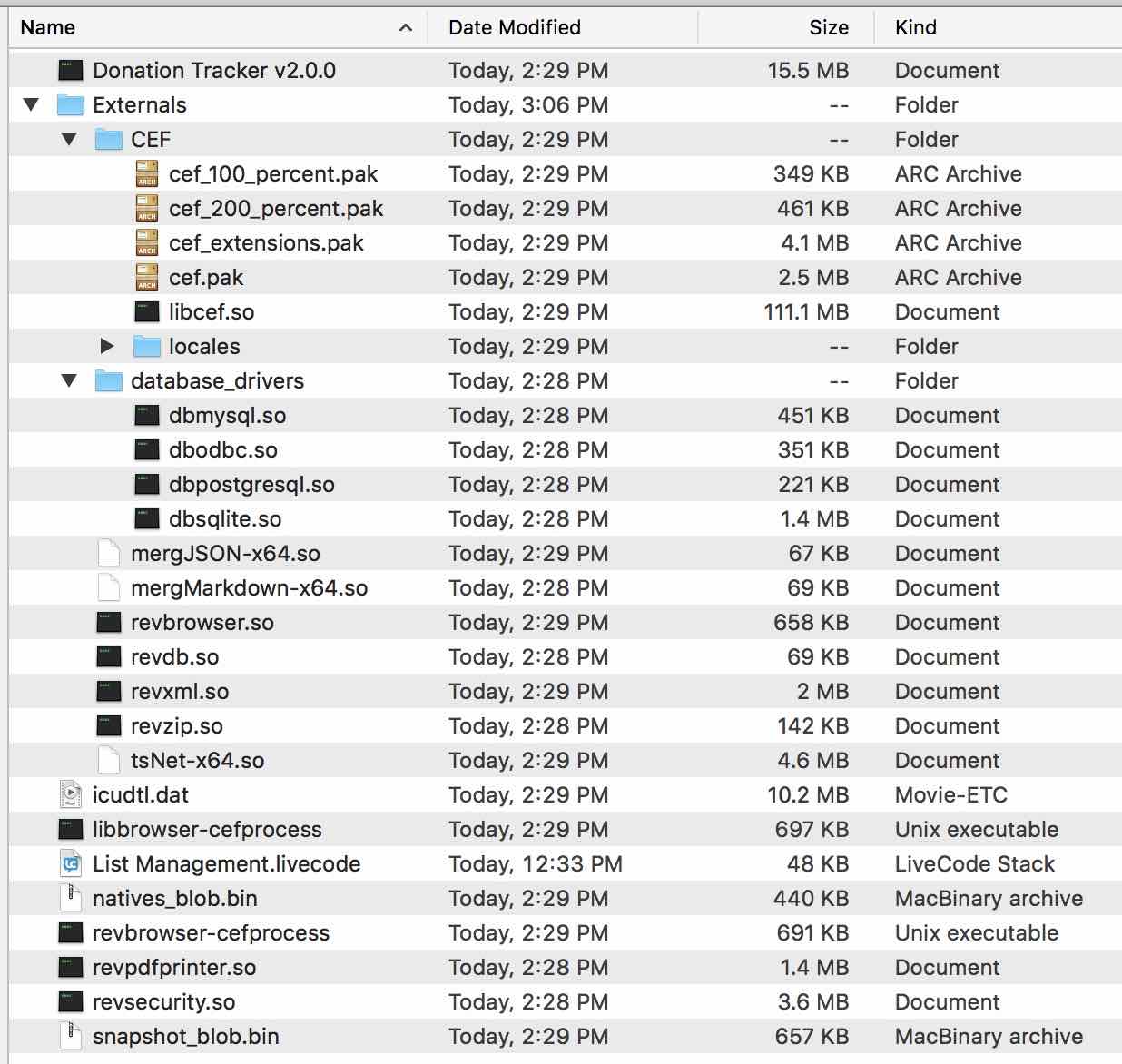The width and height of the screenshot is (1122, 1064).
Task: Click the cef_100_percent.pak archive icon
Action: 147,174
